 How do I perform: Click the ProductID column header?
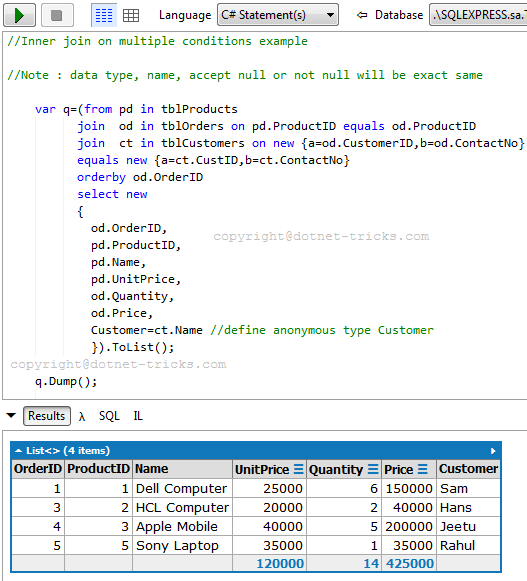tap(98, 469)
